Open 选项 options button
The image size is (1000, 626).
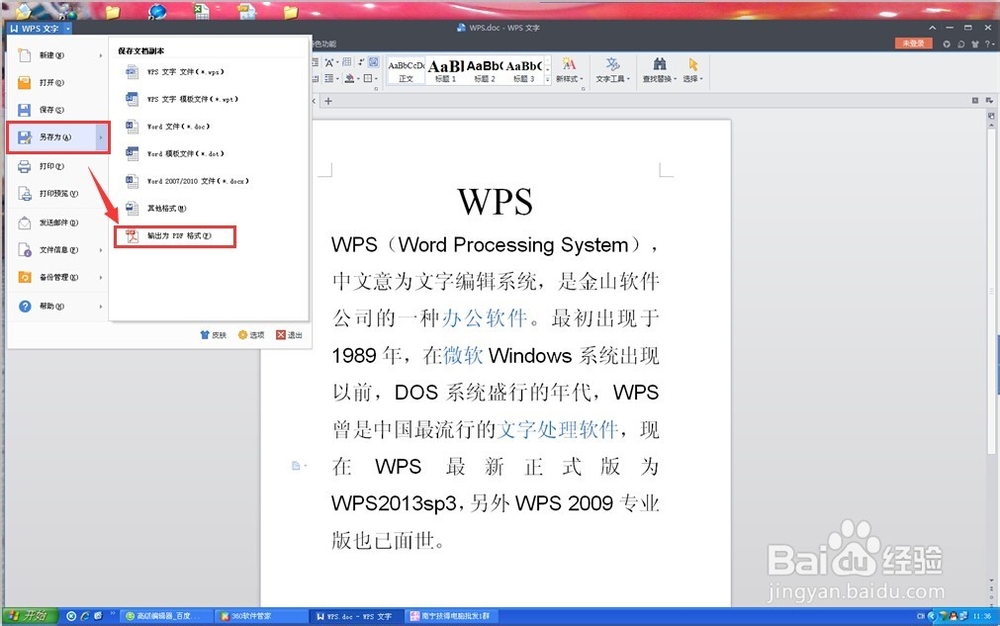point(251,335)
